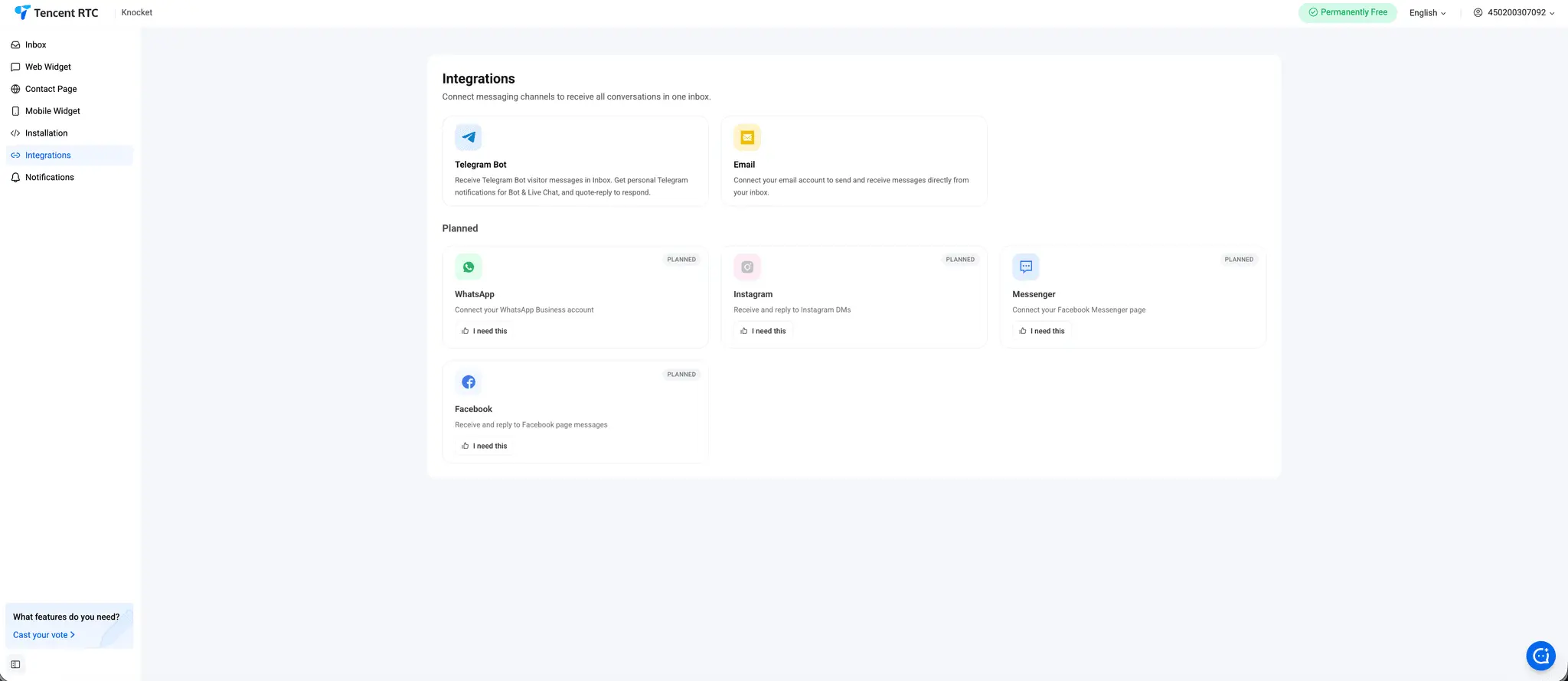The width and height of the screenshot is (1568, 681).
Task: Click the Contact Page globe icon
Action: 15,89
